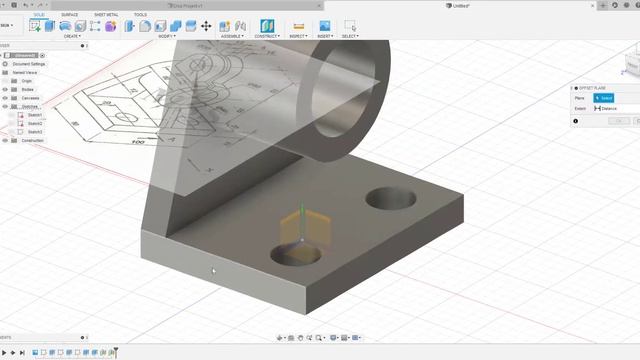Click the Look At icon in navigation bar
The width and height of the screenshot is (640, 360).
[x=291, y=338]
